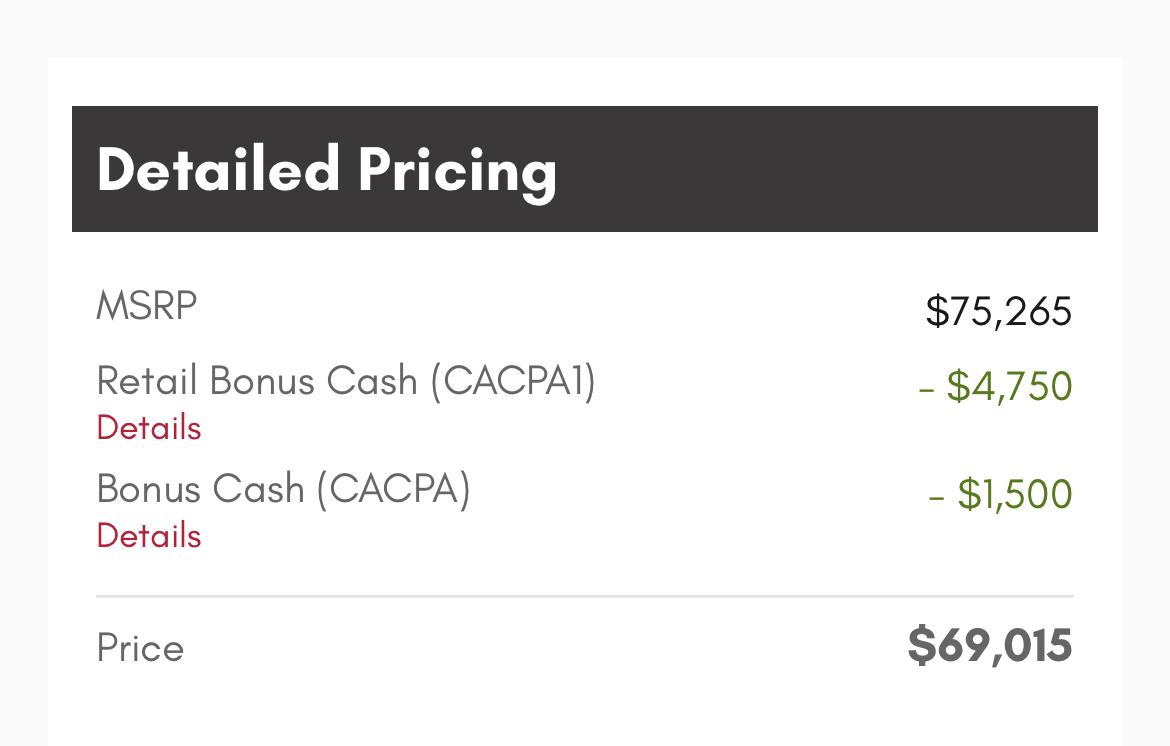
Task: Open Details link under Bonus Cash (CACPA)
Action: (x=148, y=536)
